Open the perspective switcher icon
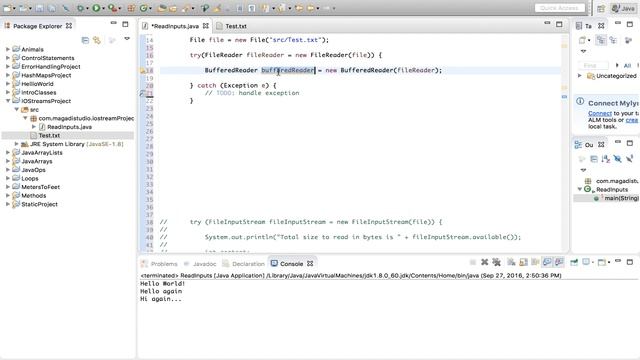 coord(601,8)
